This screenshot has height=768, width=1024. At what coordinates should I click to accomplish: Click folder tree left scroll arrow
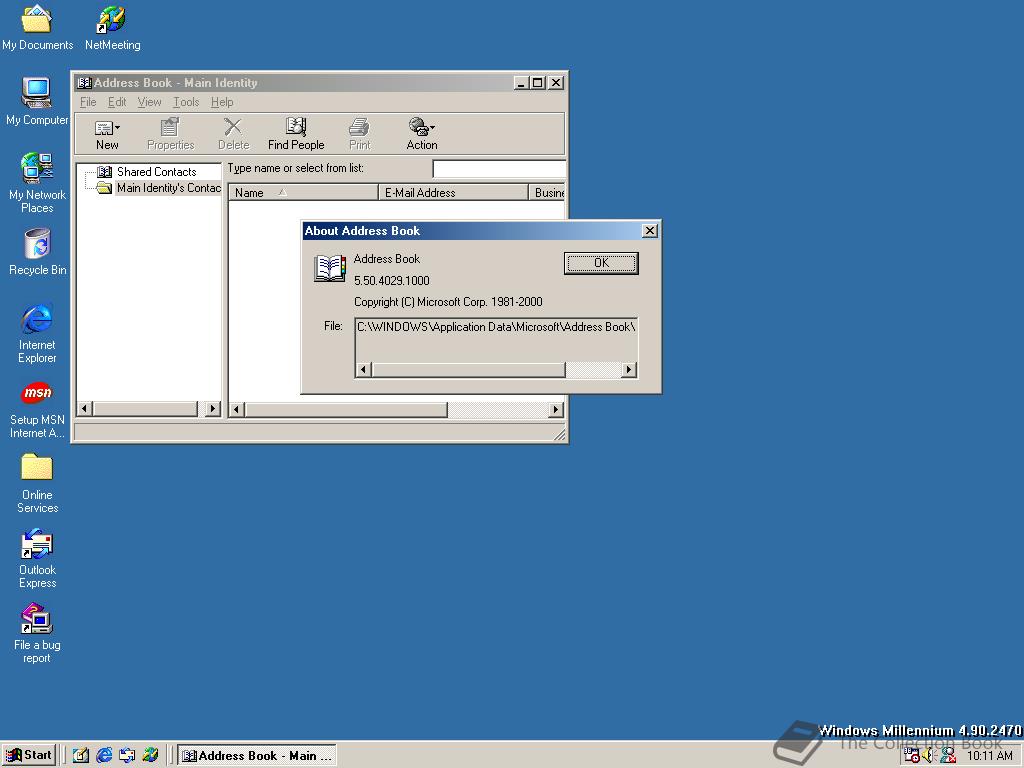point(84,409)
